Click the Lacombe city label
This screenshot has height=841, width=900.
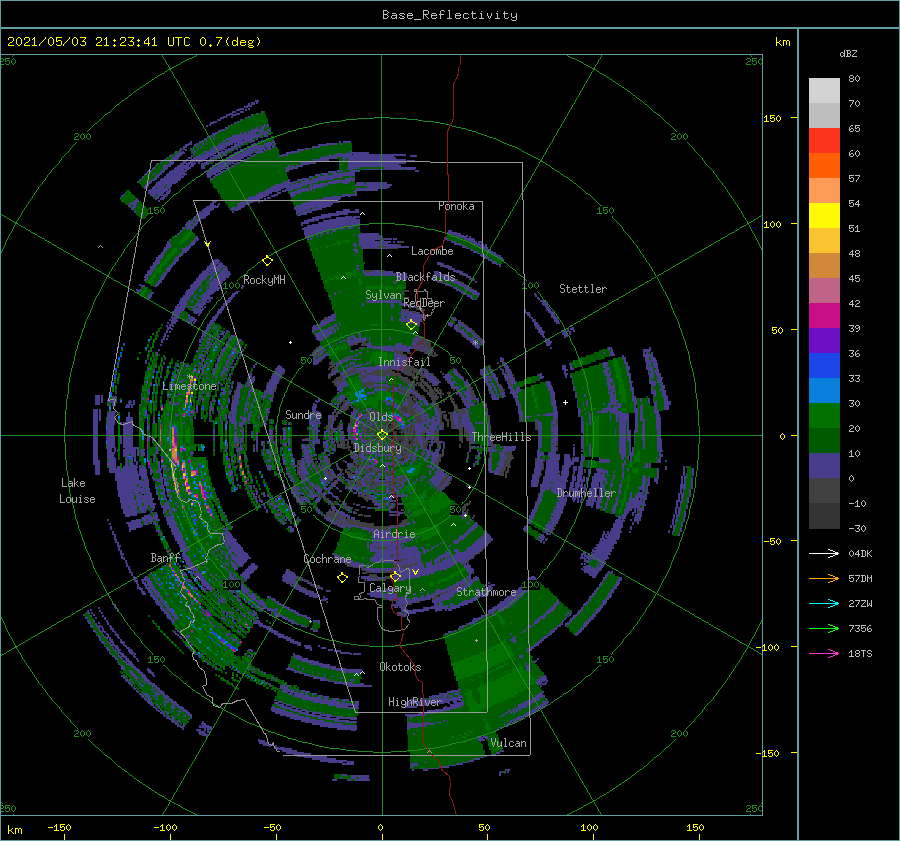[x=432, y=251]
